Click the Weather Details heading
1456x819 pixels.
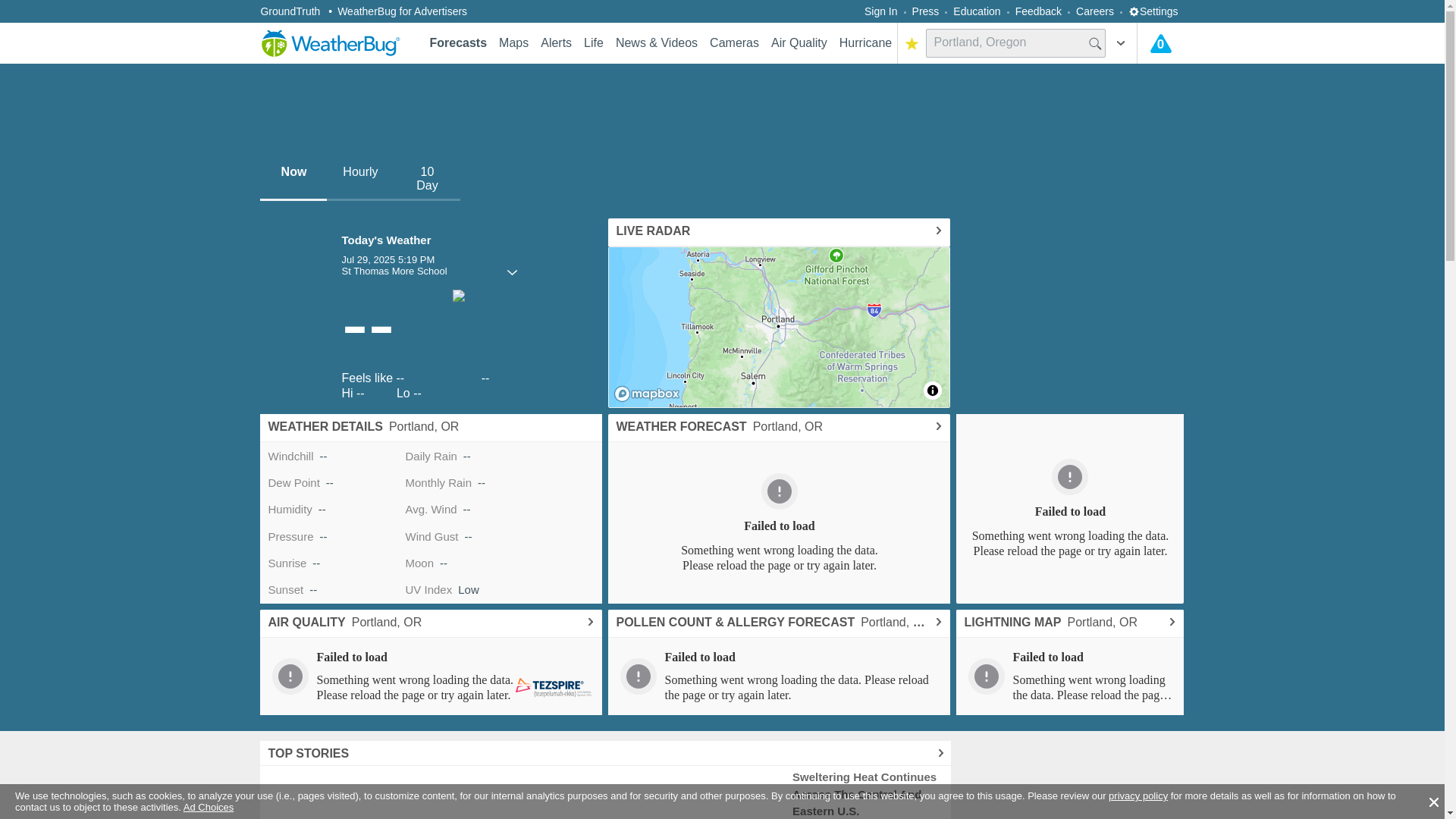(x=325, y=427)
